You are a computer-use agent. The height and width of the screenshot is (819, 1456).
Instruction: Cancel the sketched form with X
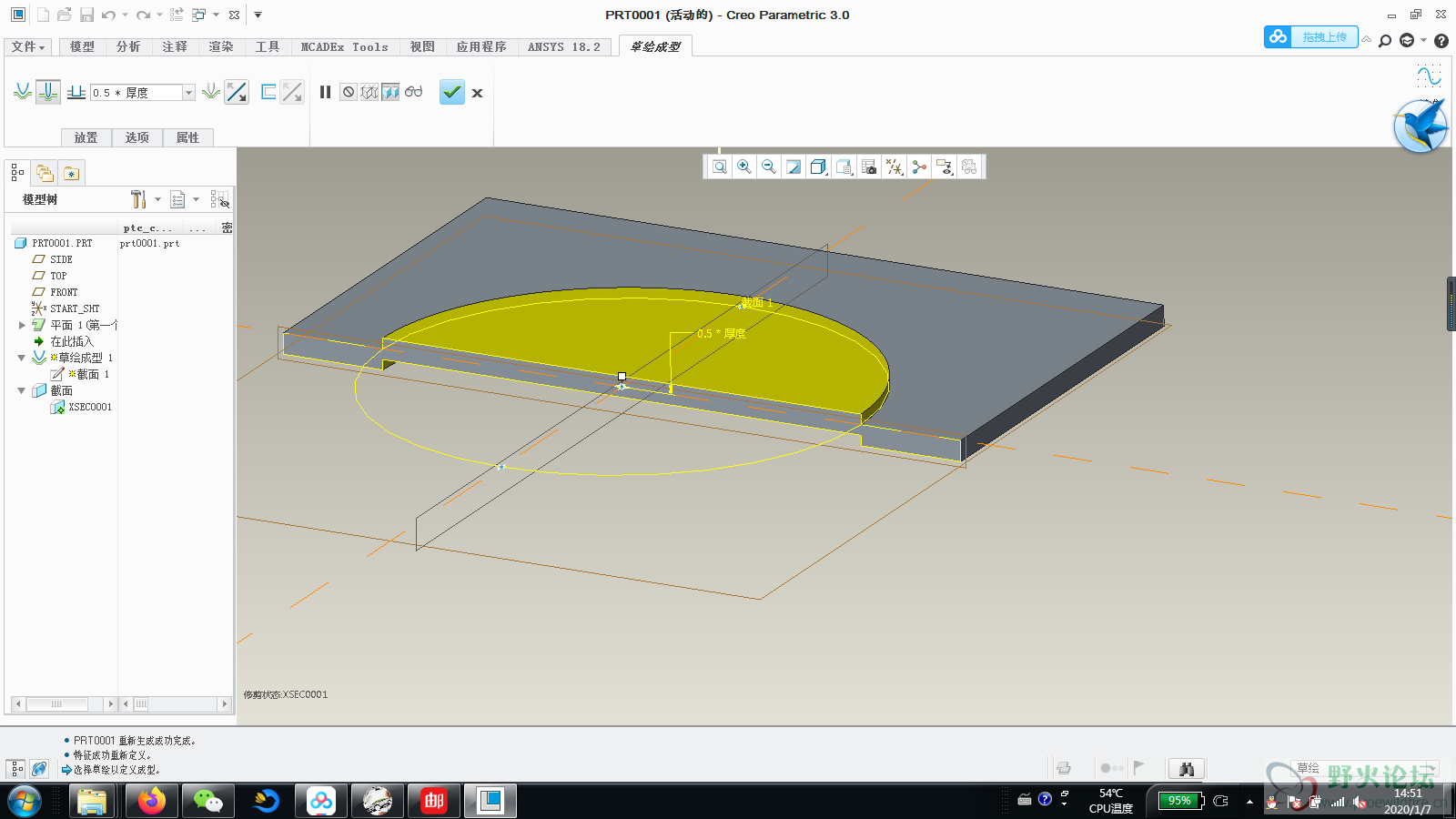pyautogui.click(x=477, y=93)
